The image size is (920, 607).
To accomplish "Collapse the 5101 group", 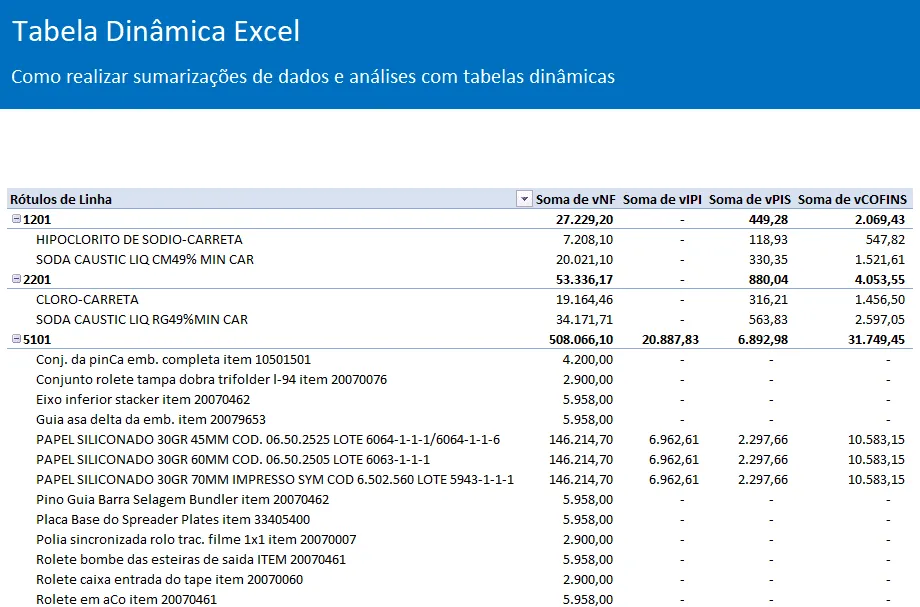I will (x=16, y=339).
